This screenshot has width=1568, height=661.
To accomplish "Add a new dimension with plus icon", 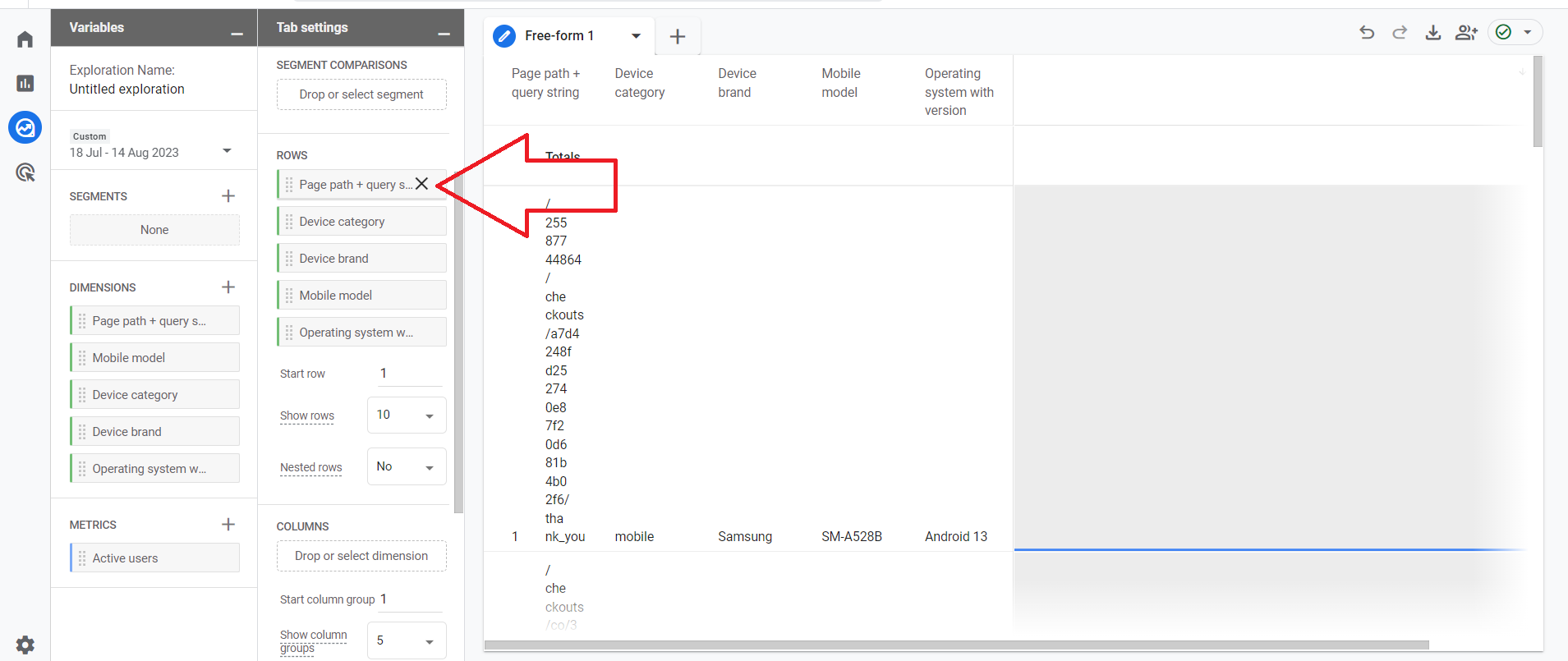I will [228, 287].
